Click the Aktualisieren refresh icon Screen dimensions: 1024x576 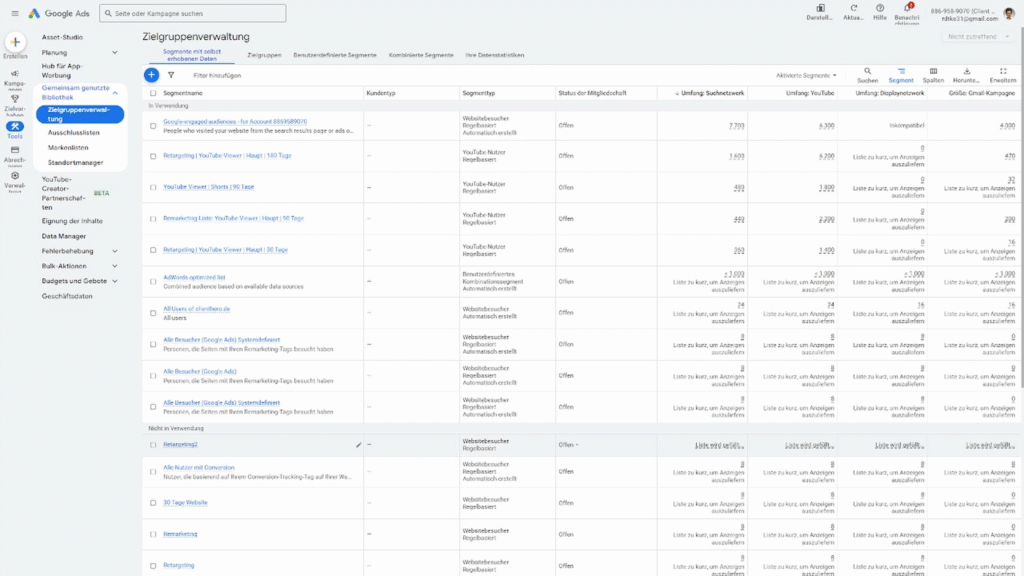point(854,8)
